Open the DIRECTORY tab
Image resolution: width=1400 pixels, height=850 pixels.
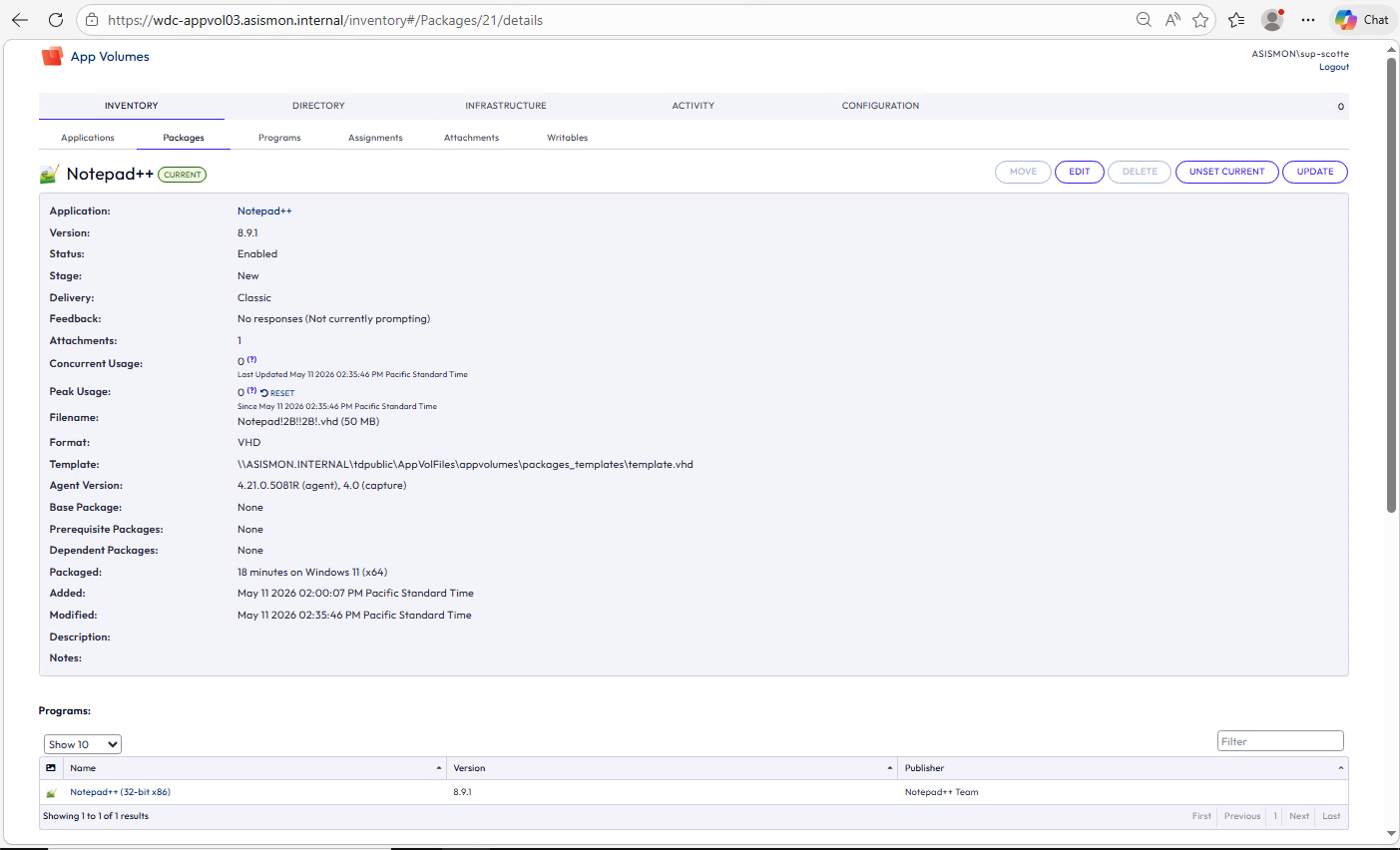318,106
